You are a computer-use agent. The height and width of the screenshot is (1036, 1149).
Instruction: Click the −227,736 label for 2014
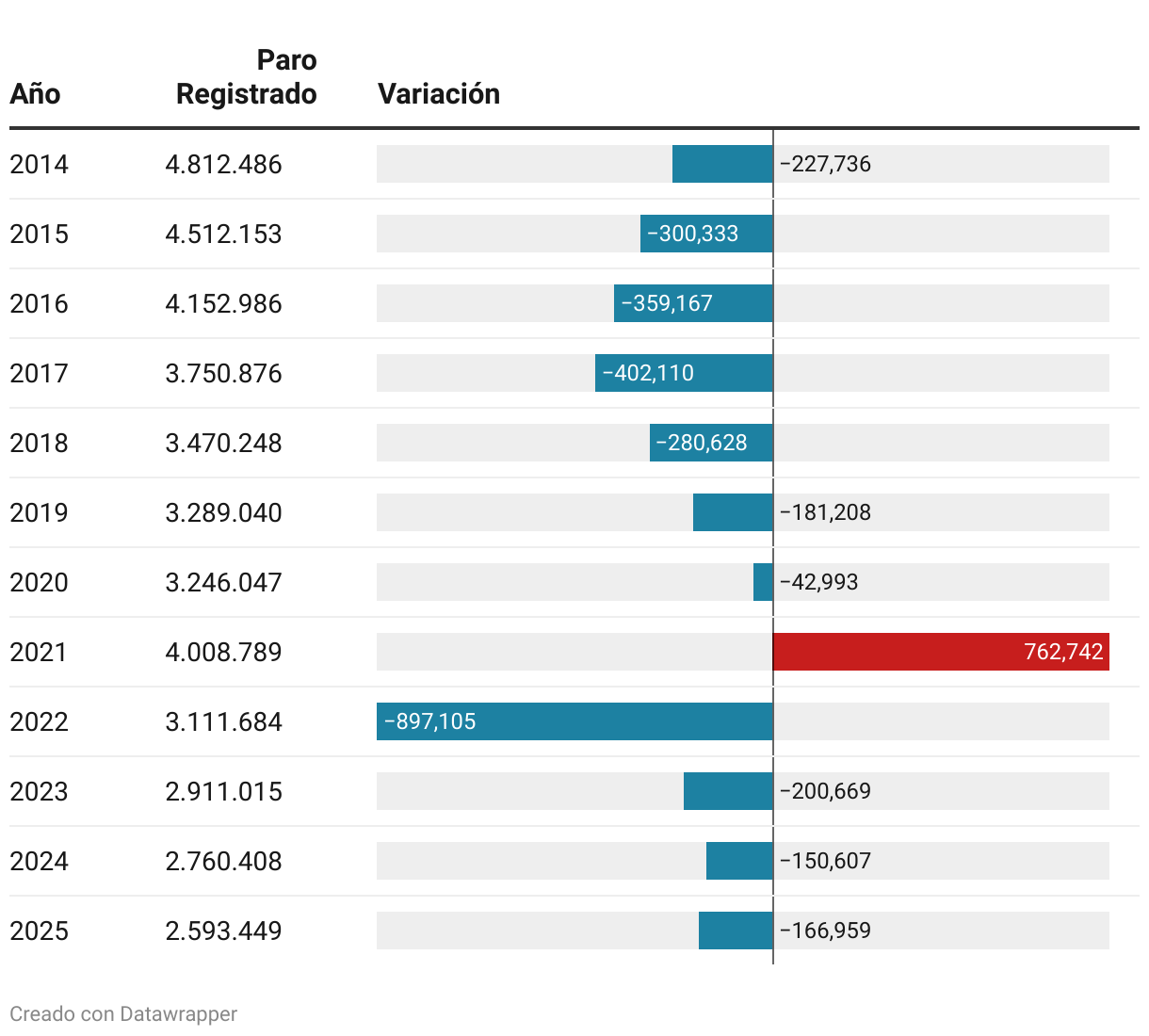click(x=825, y=164)
